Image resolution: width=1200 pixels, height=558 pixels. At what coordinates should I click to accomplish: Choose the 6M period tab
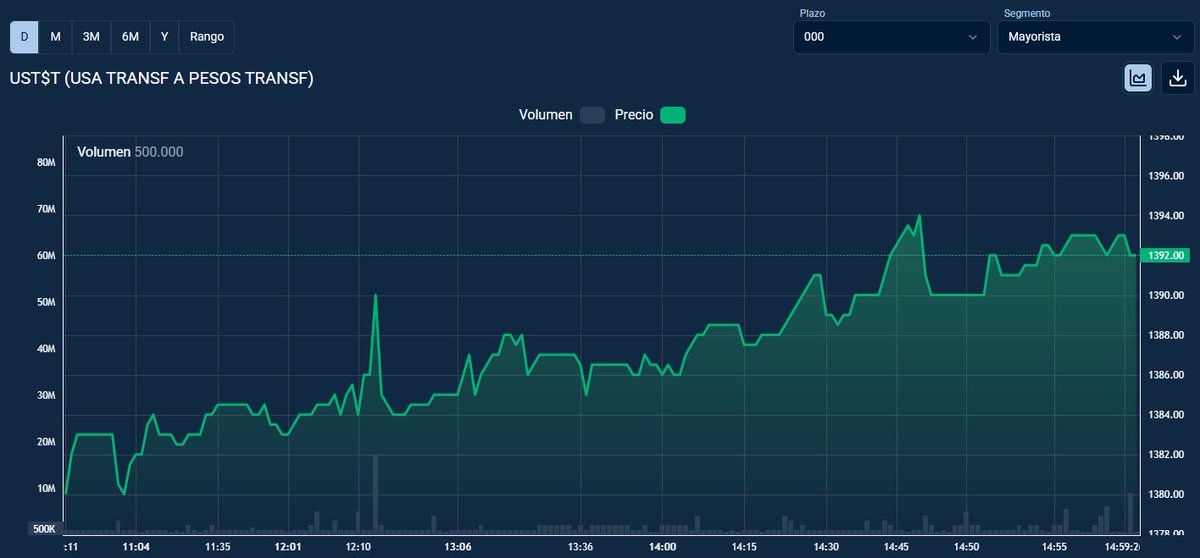click(x=130, y=37)
